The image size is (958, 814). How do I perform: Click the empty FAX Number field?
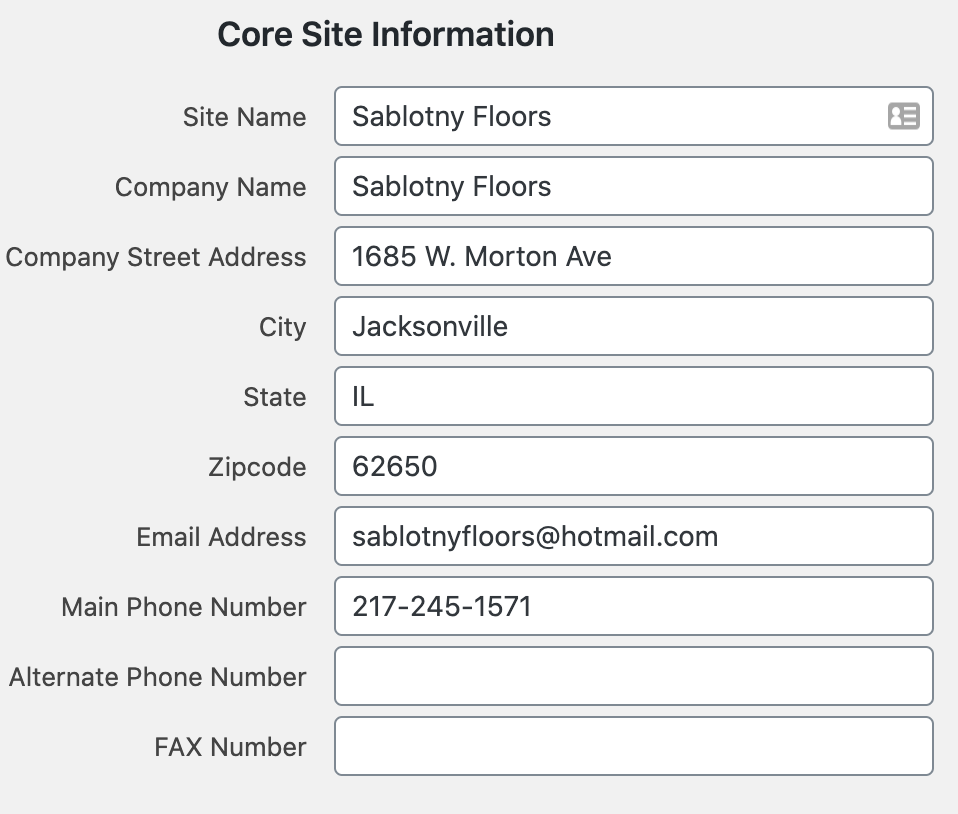click(634, 746)
